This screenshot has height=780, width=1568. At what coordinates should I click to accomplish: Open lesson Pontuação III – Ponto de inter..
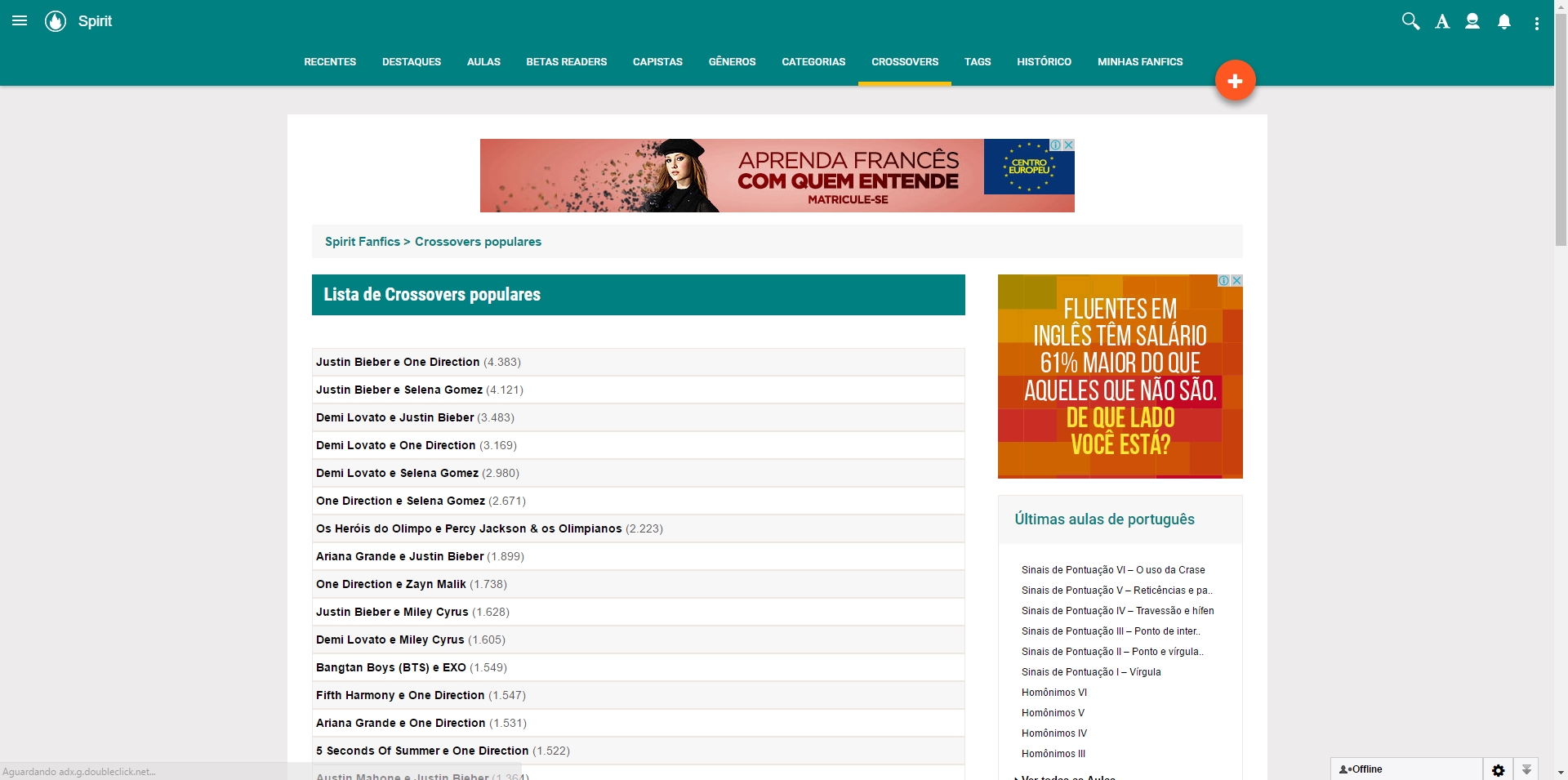[x=1111, y=631]
